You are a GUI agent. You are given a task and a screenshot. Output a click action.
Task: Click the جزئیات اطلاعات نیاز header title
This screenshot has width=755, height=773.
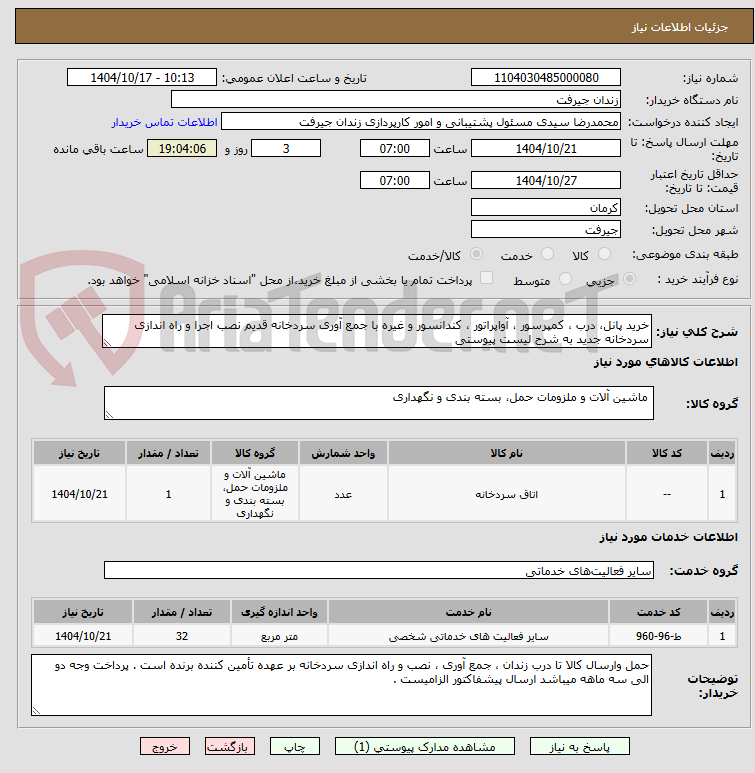[680, 27]
